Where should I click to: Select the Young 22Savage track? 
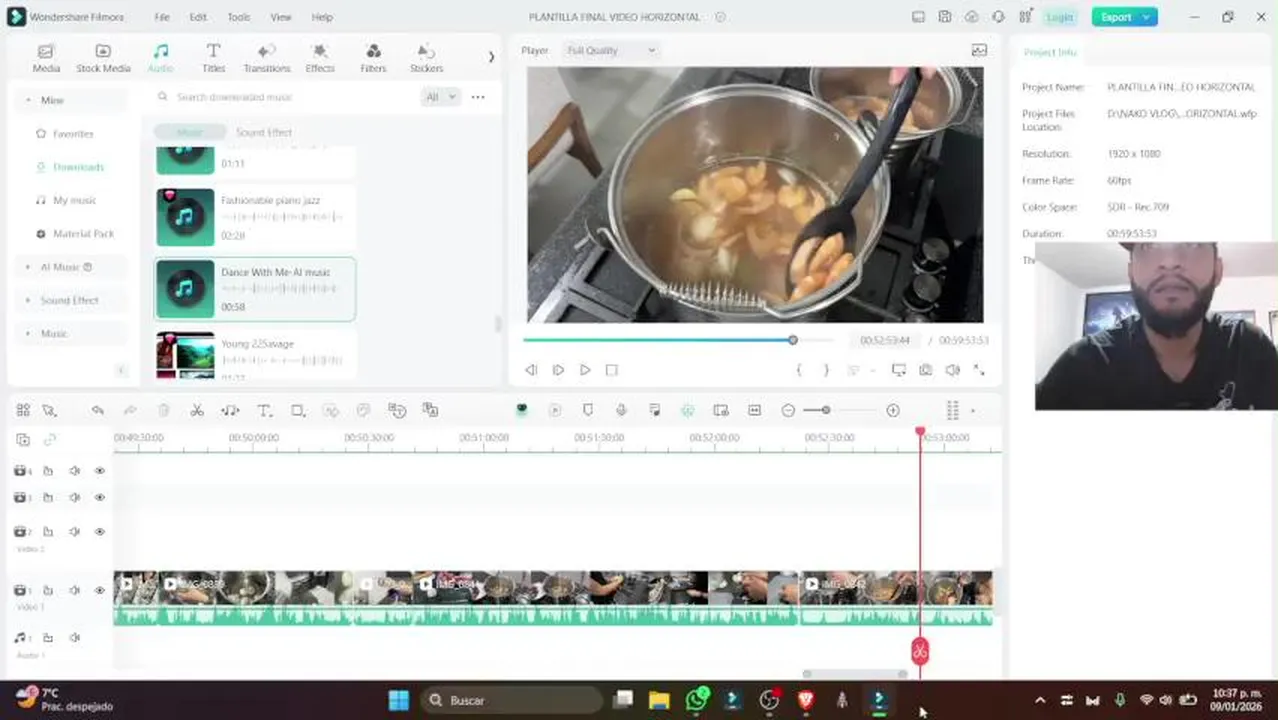pos(255,355)
